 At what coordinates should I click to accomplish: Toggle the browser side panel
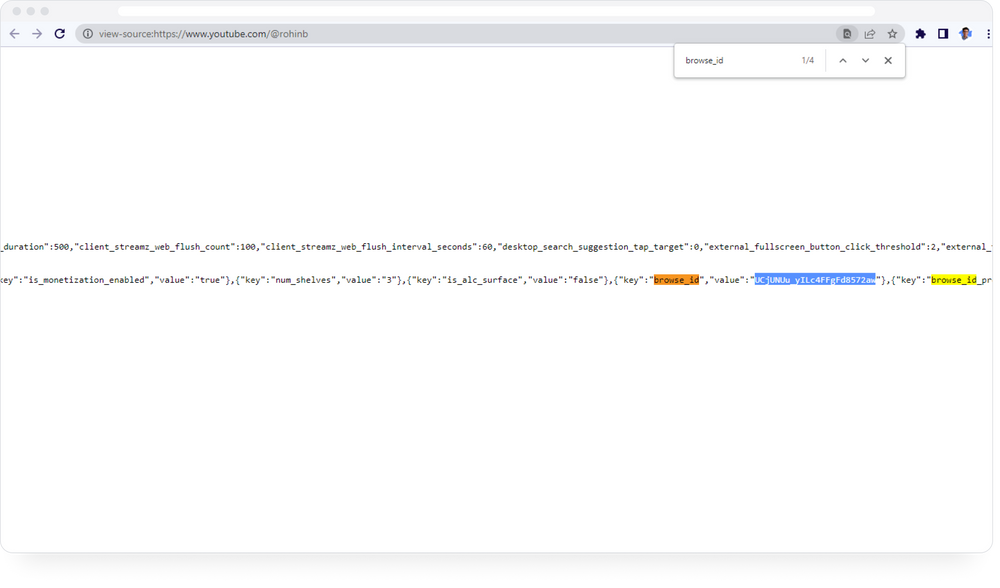943,34
